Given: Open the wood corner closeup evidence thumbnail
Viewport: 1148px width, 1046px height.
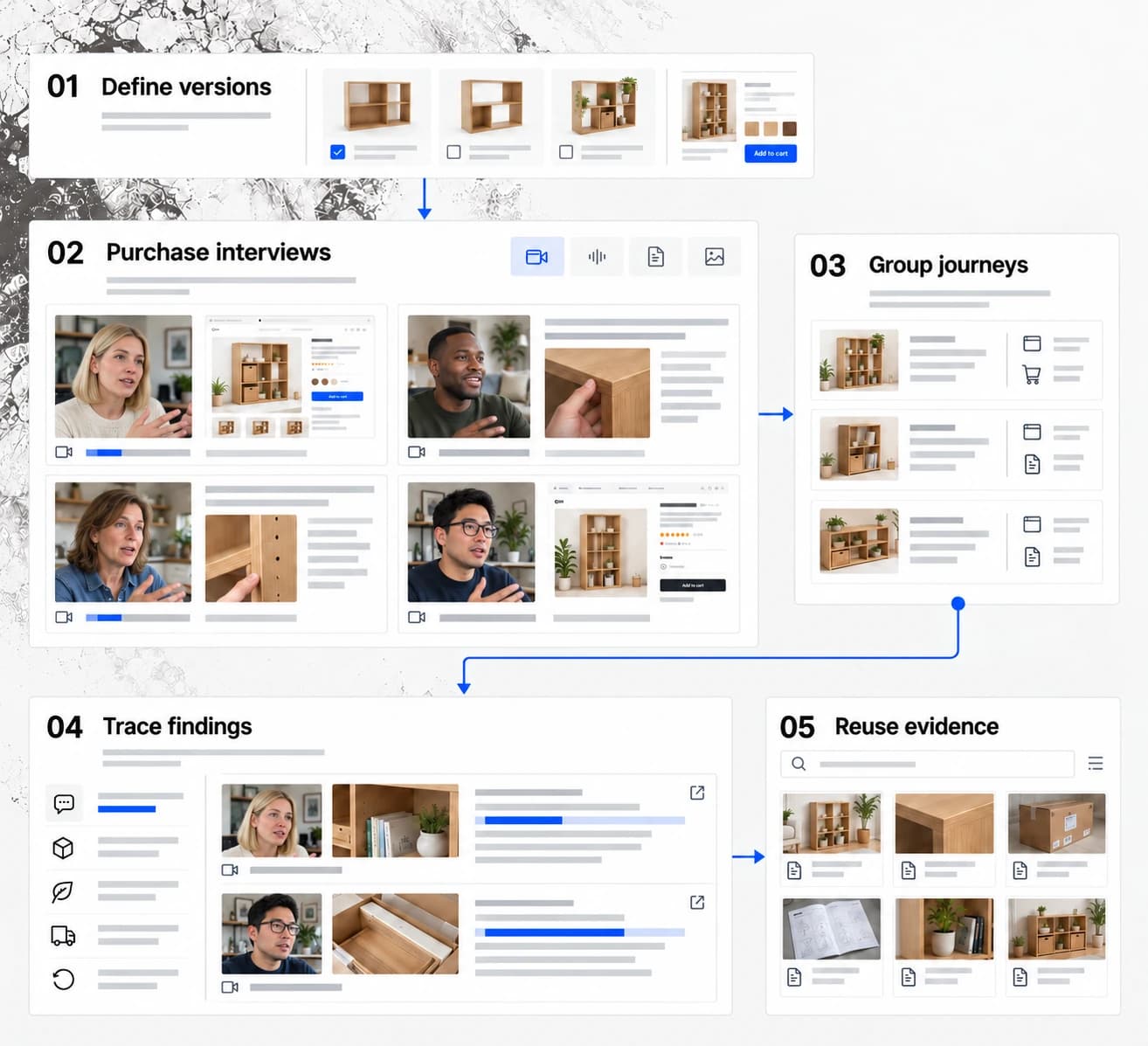Looking at the screenshot, I should pos(944,823).
